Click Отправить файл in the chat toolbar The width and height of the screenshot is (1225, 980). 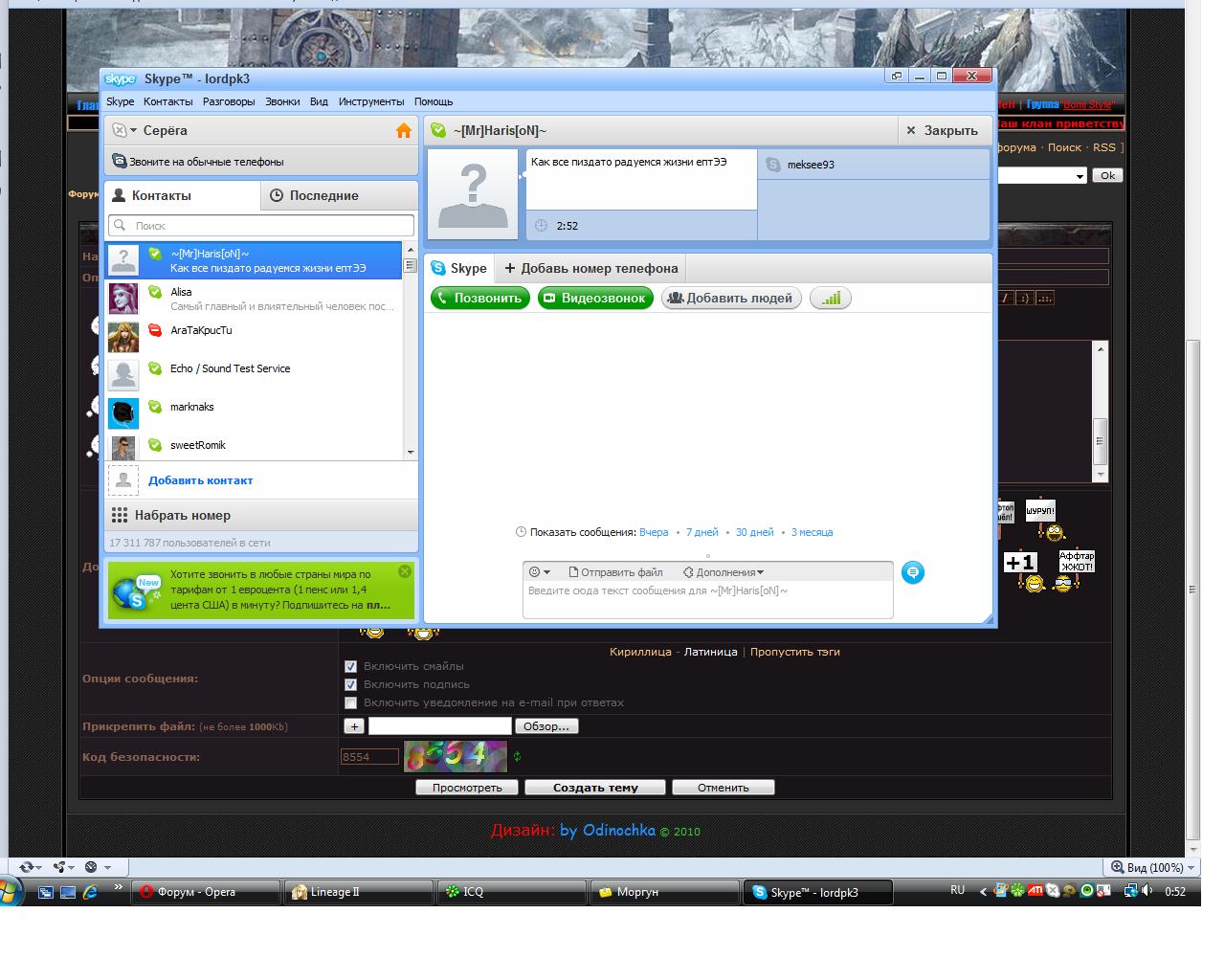pyautogui.click(x=616, y=572)
